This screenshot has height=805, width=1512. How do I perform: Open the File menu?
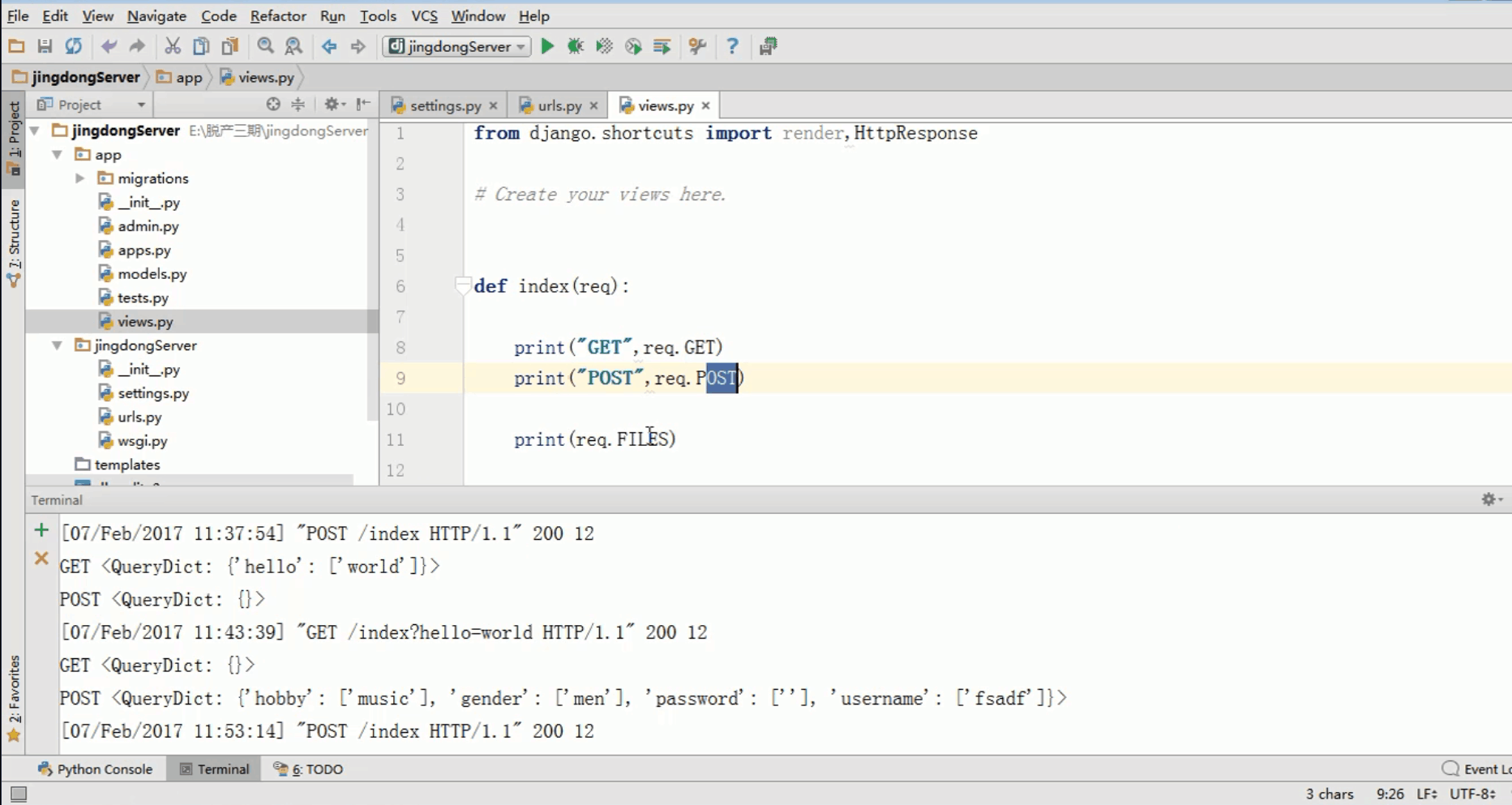18,15
